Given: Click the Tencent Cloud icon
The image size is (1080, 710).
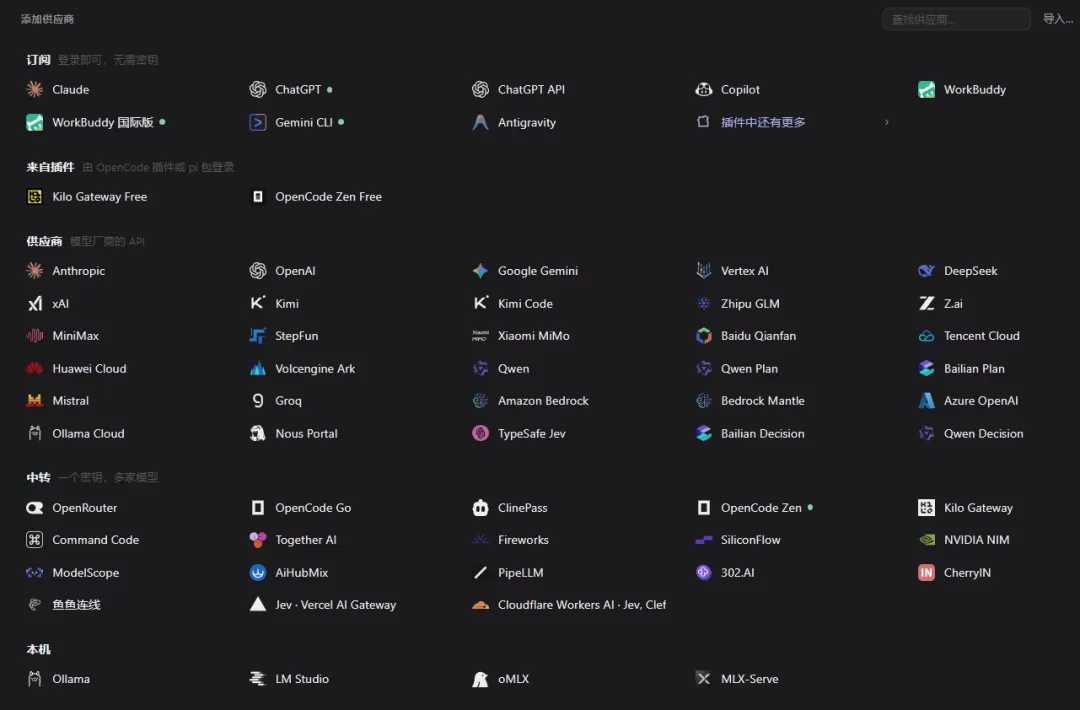Looking at the screenshot, I should 926,336.
